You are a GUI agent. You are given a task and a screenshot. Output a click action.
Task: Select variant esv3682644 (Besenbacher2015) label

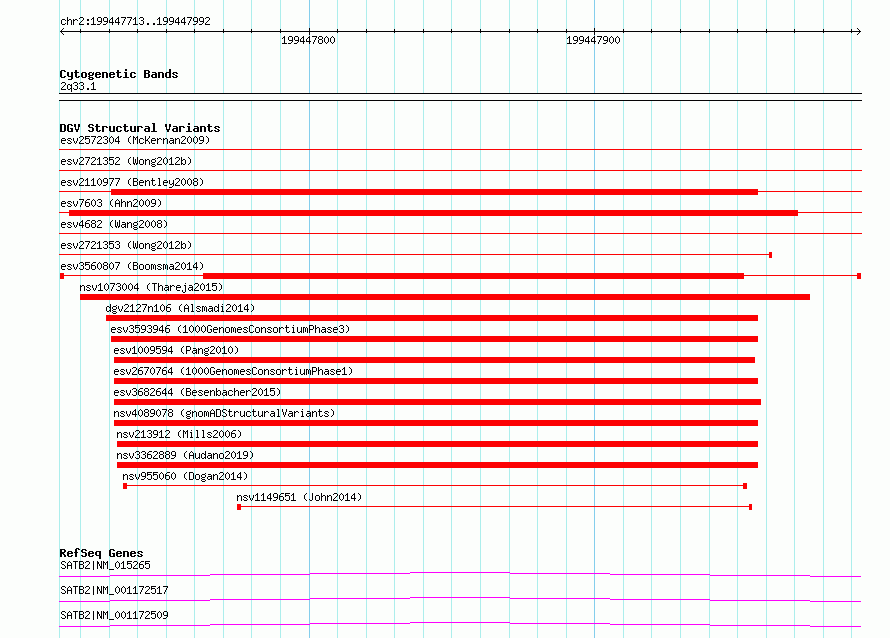[x=197, y=392]
